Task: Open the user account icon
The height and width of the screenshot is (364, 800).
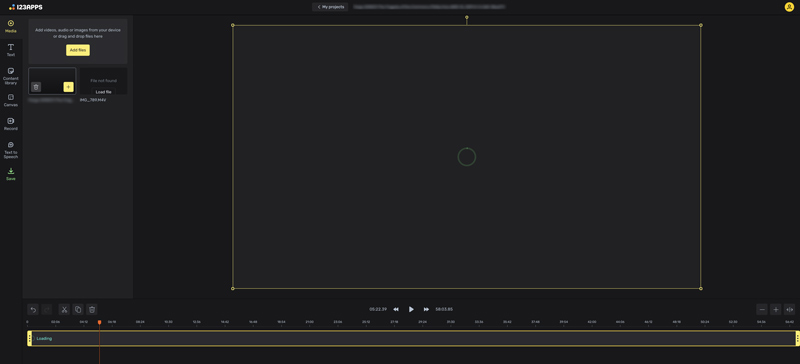Action: [789, 7]
